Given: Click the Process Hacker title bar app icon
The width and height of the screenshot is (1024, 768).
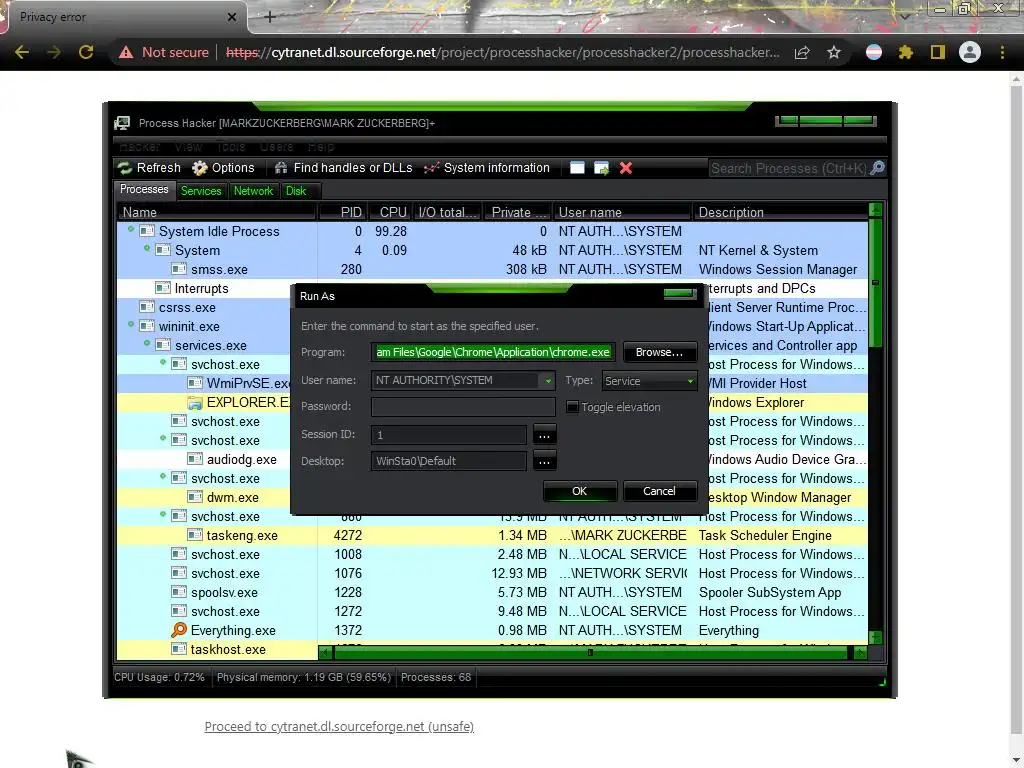Looking at the screenshot, I should click(122, 123).
